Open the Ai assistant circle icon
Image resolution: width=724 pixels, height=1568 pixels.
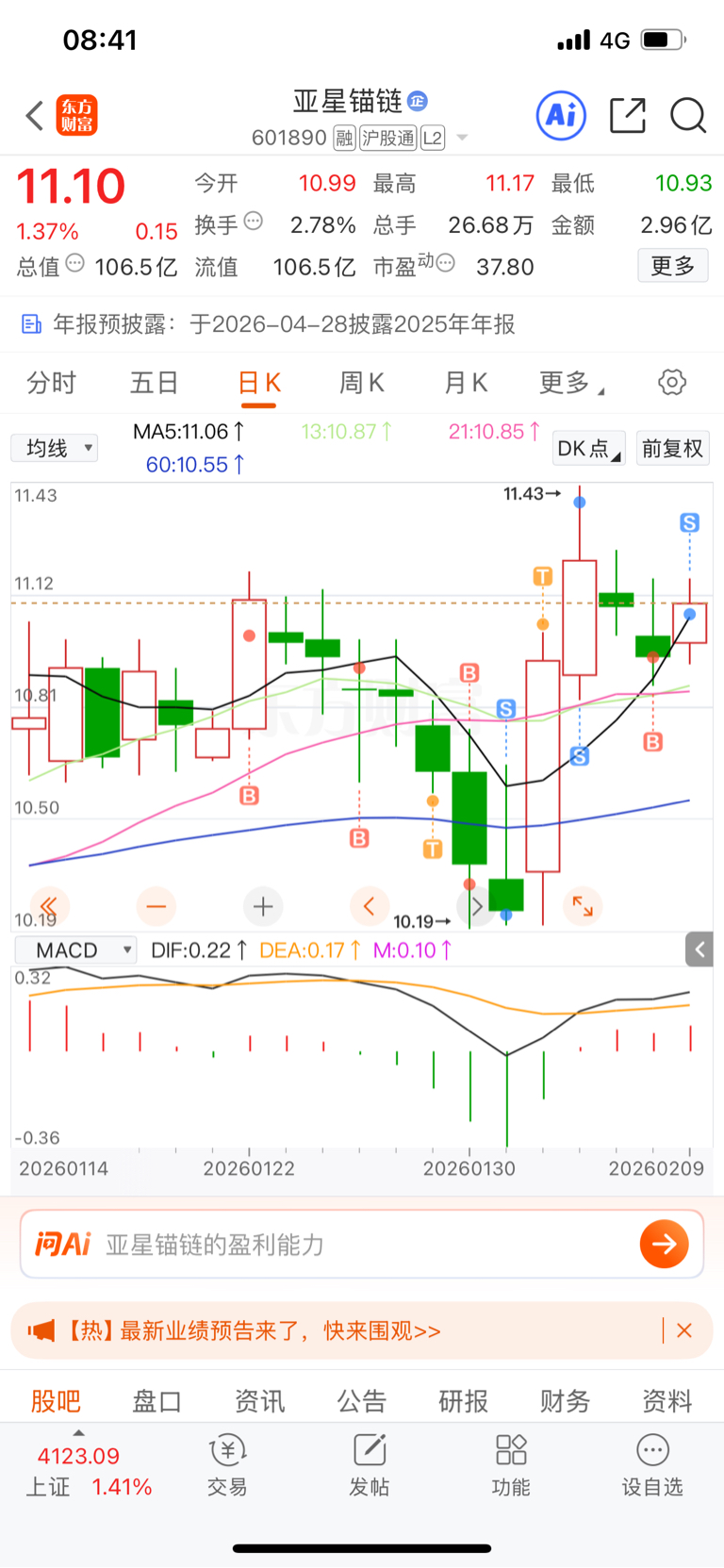pyautogui.click(x=561, y=116)
